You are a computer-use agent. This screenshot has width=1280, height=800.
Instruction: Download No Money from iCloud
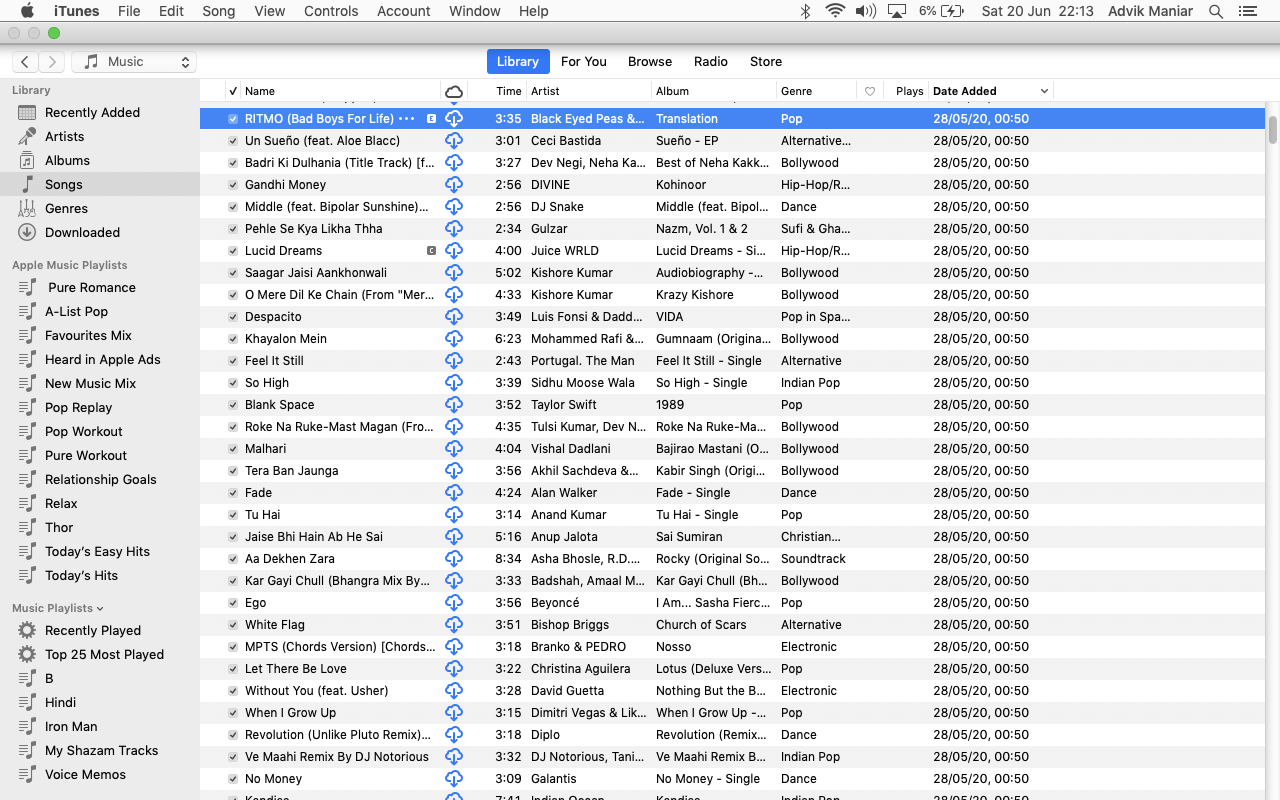454,778
